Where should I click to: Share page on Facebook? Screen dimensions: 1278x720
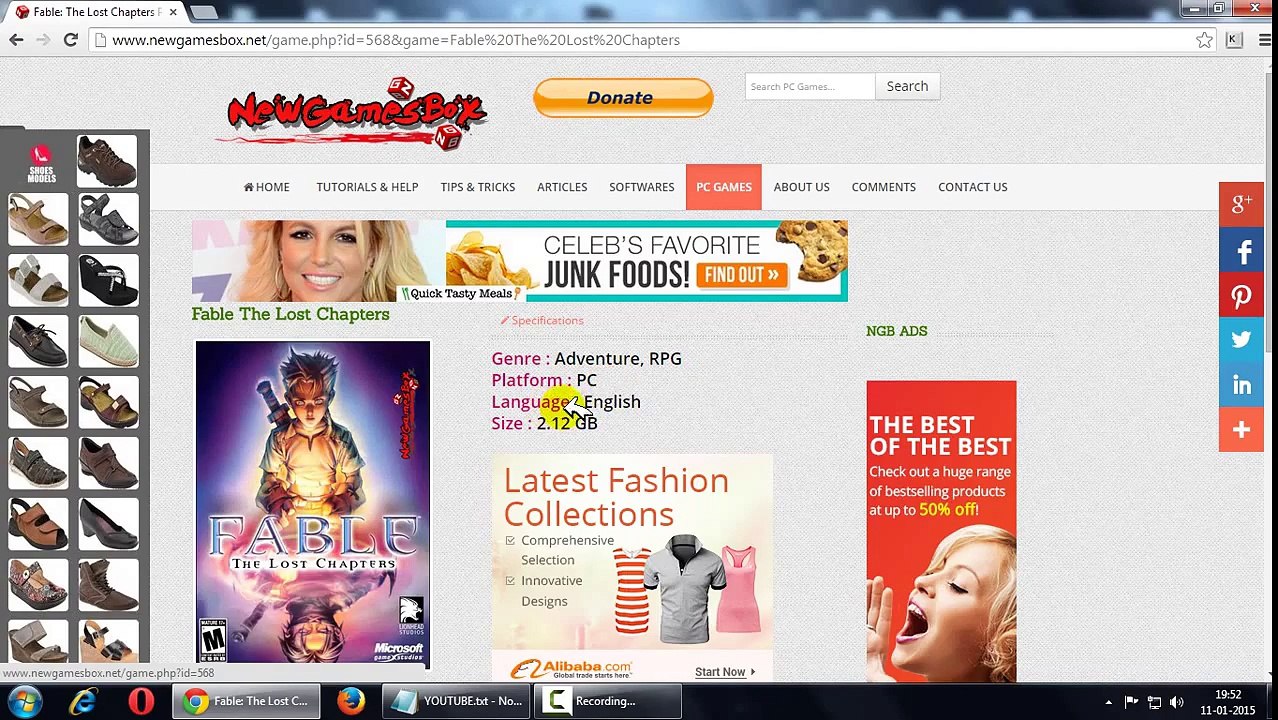click(1241, 251)
